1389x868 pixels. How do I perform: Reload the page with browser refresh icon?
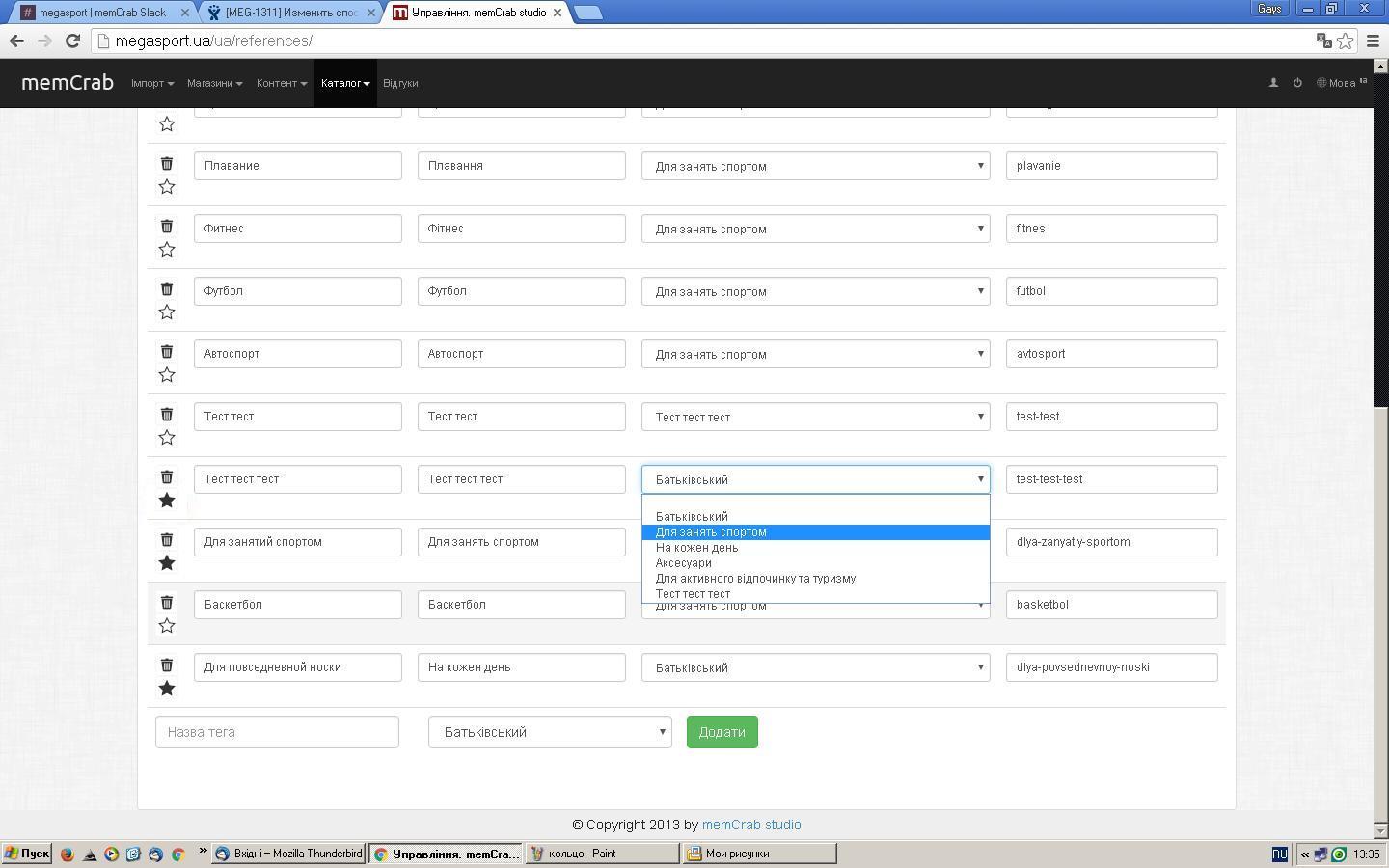click(72, 41)
